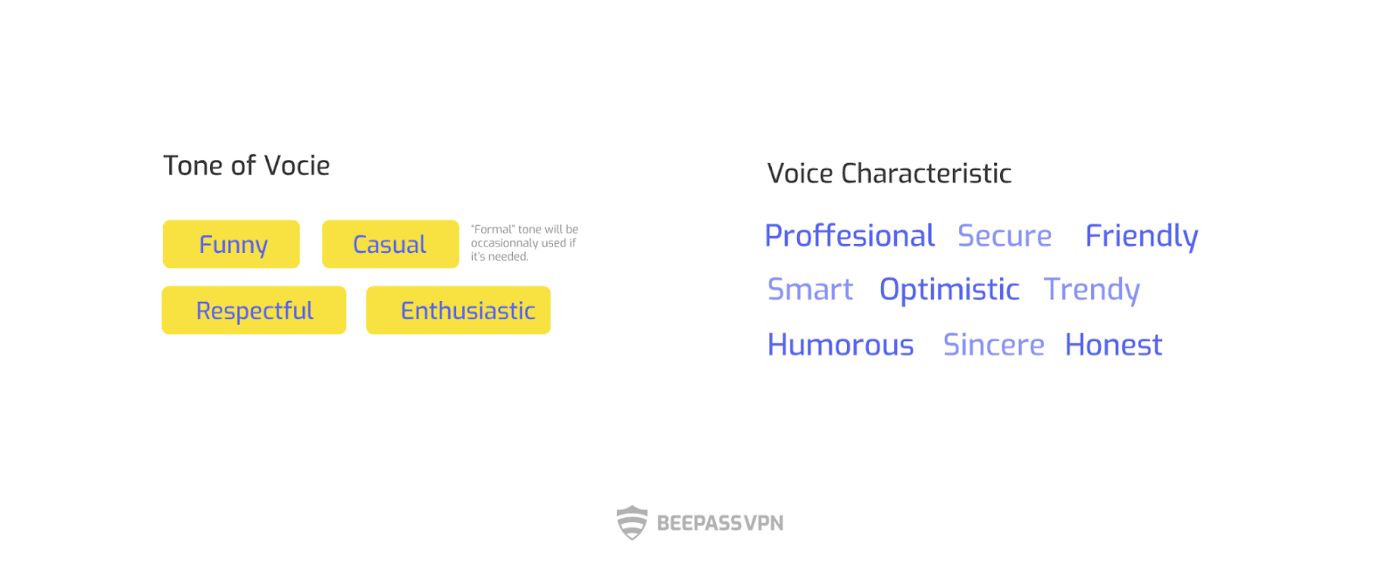Pick the Honest characteristic word
The height and width of the screenshot is (579, 1400).
click(1114, 345)
